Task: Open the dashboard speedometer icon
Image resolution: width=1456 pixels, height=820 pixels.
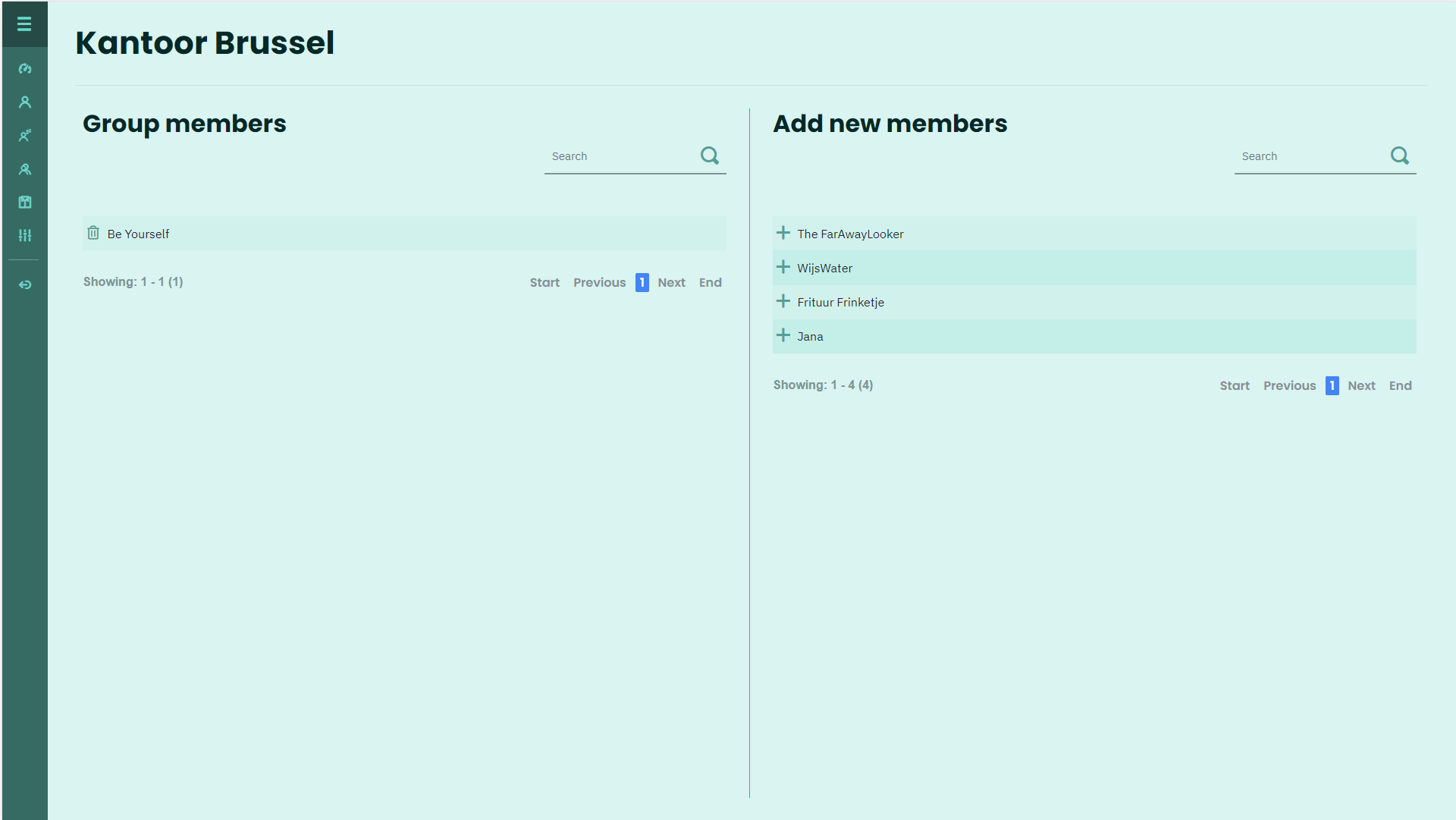Action: click(25, 68)
